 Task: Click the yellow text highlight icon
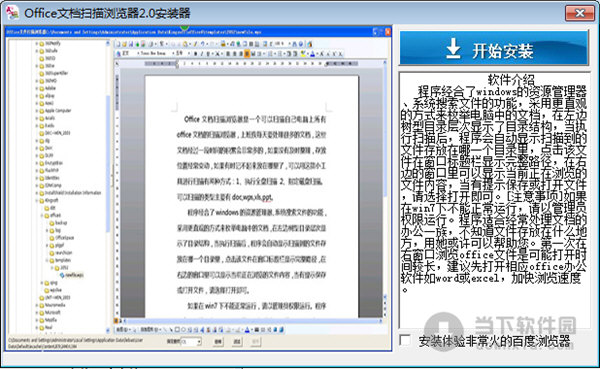(x=303, y=54)
